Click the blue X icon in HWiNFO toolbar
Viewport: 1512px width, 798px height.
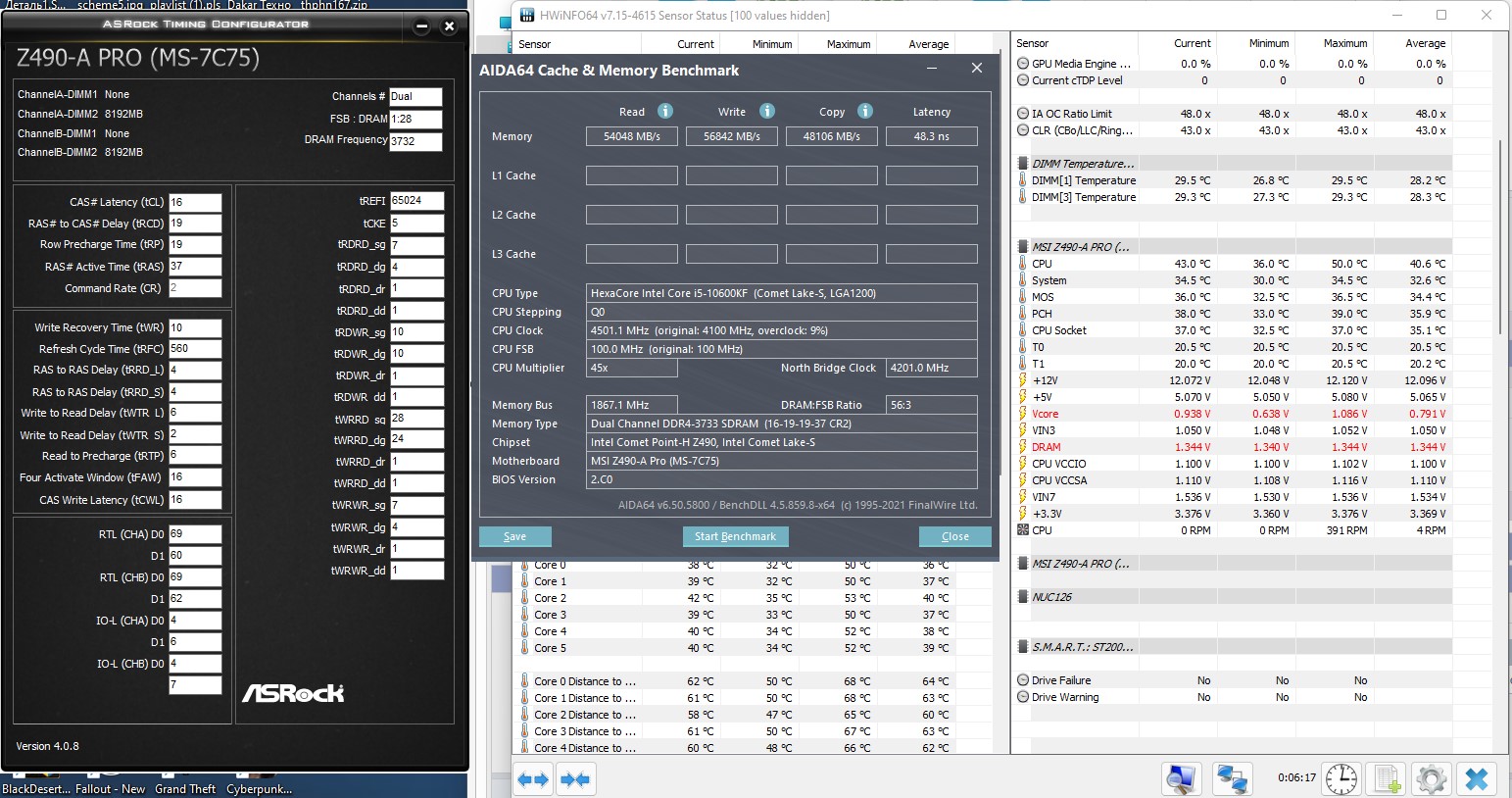1476,779
